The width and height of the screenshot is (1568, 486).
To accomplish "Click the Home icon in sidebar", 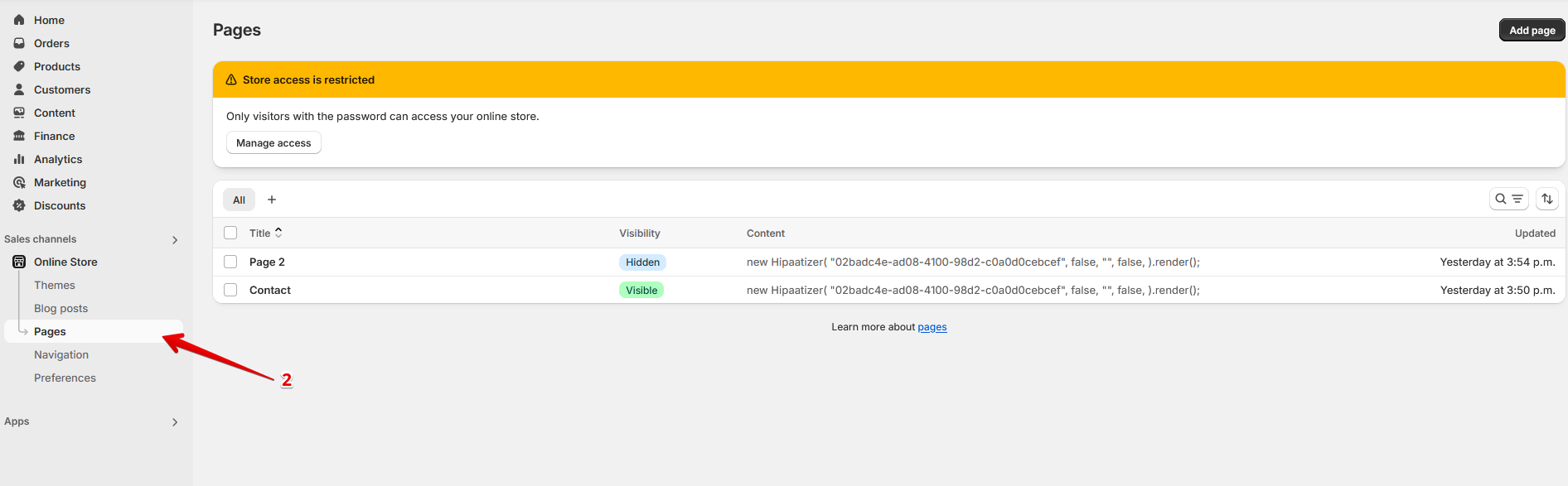I will [19, 20].
